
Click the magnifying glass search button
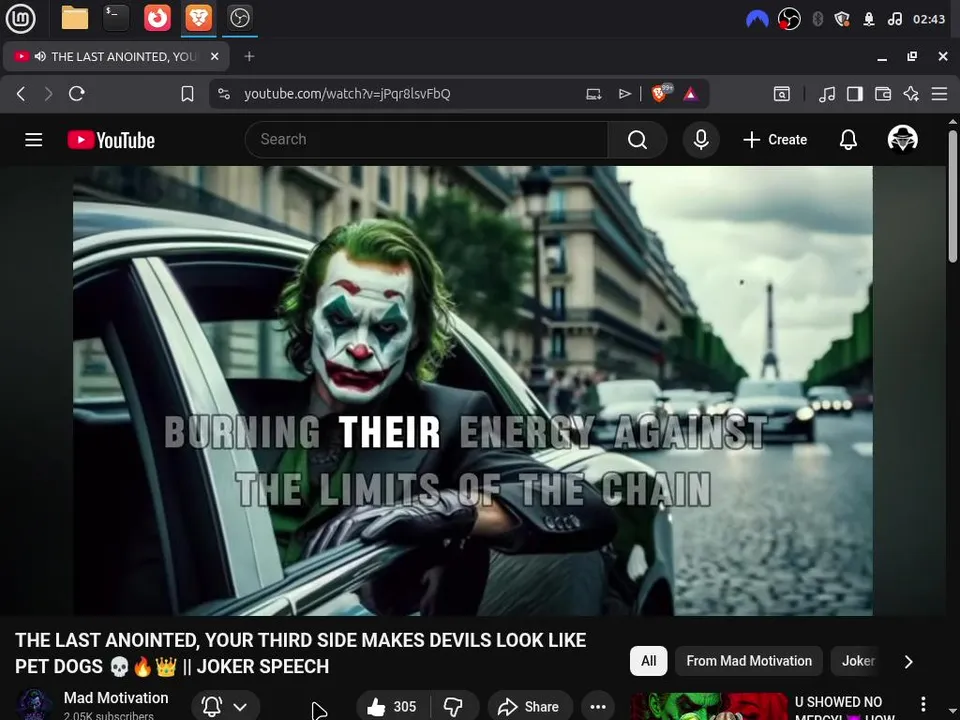[637, 140]
